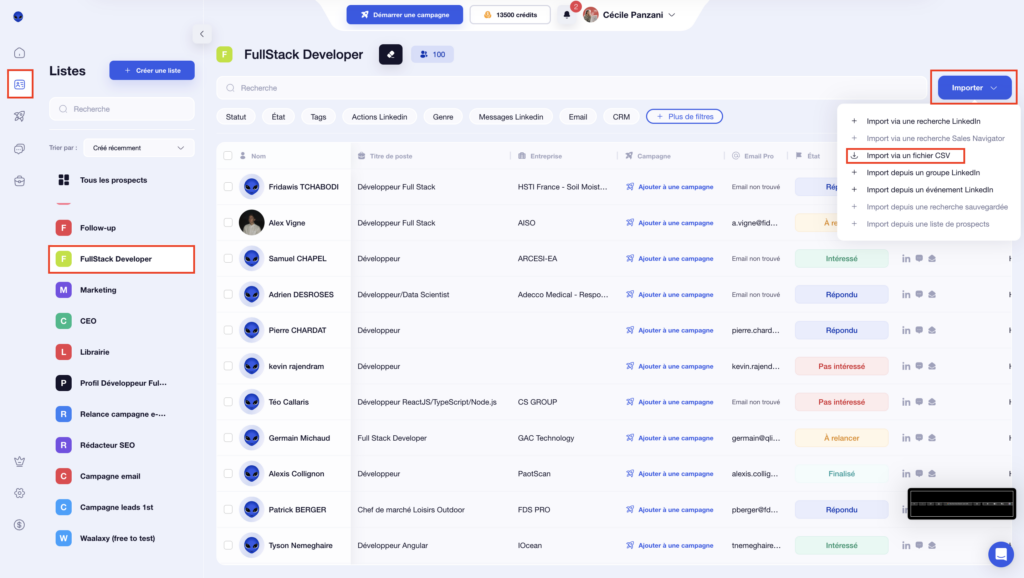The width and height of the screenshot is (1024, 578).
Task: Click Démarrer une campagne button
Action: [x=405, y=14]
